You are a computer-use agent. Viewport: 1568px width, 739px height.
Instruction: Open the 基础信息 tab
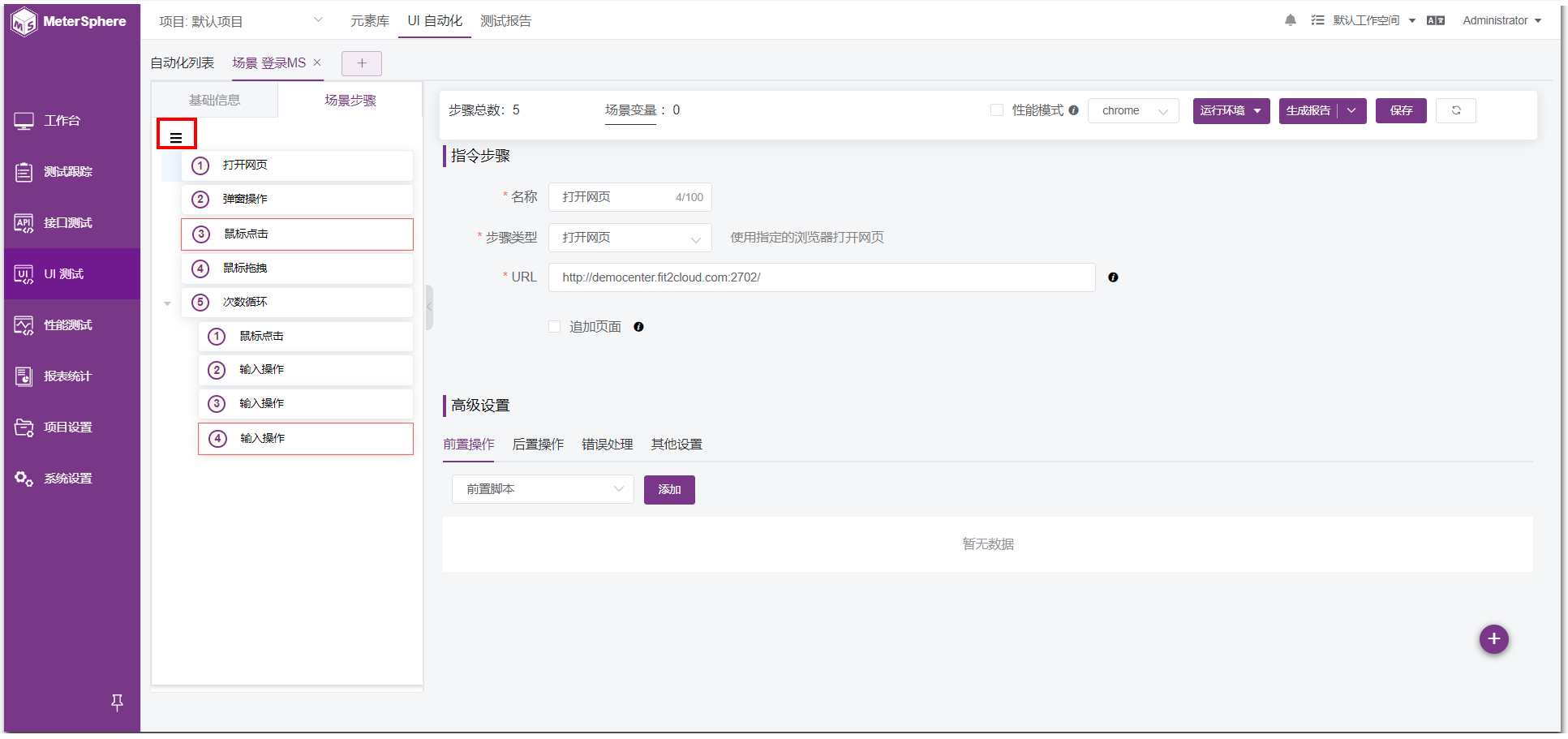tap(215, 100)
